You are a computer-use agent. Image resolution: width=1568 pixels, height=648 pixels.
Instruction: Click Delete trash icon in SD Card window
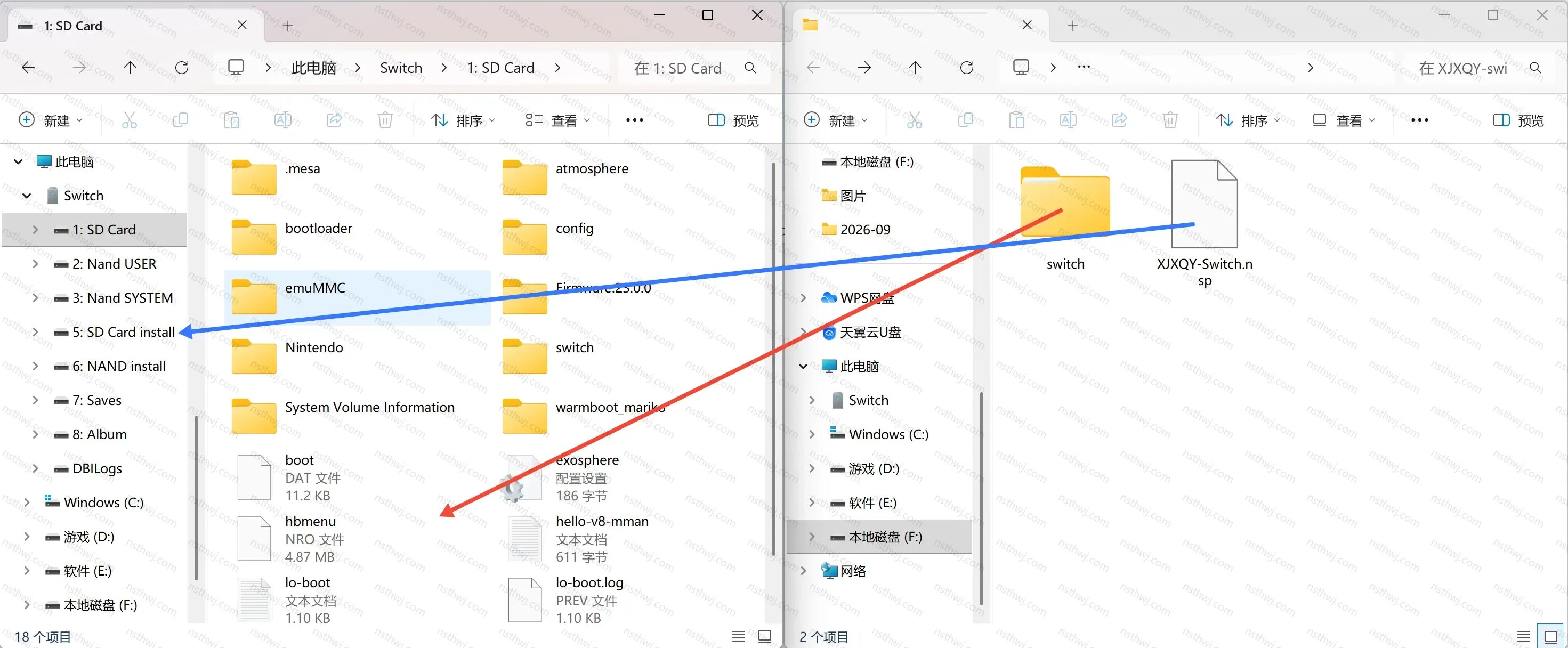385,120
